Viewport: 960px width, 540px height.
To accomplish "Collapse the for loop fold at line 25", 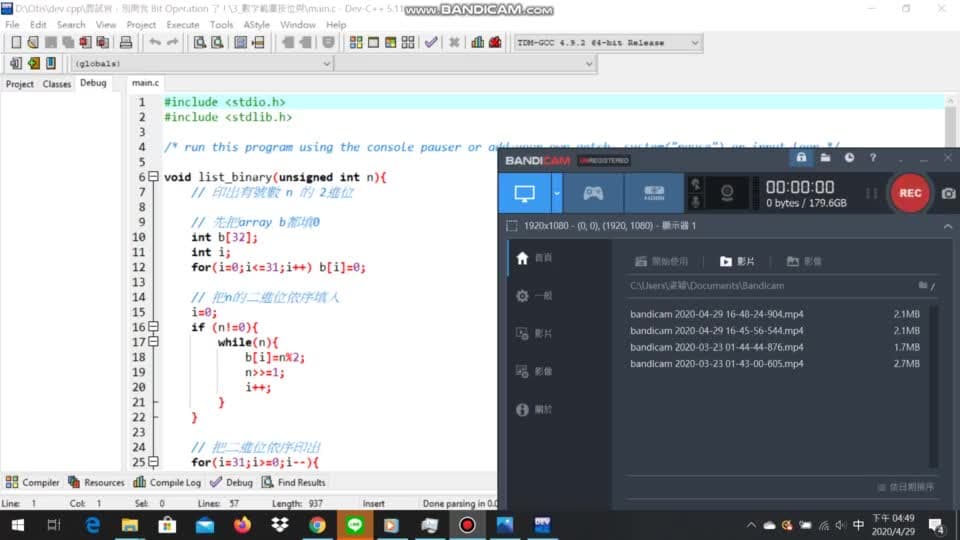I will (153, 462).
